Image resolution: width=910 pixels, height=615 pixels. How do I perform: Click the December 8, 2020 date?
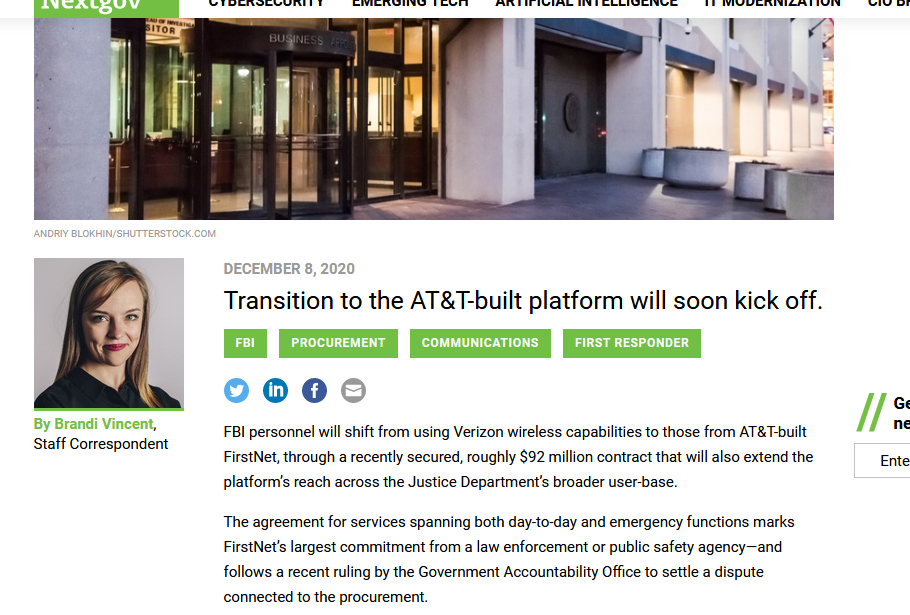pyautogui.click(x=289, y=269)
